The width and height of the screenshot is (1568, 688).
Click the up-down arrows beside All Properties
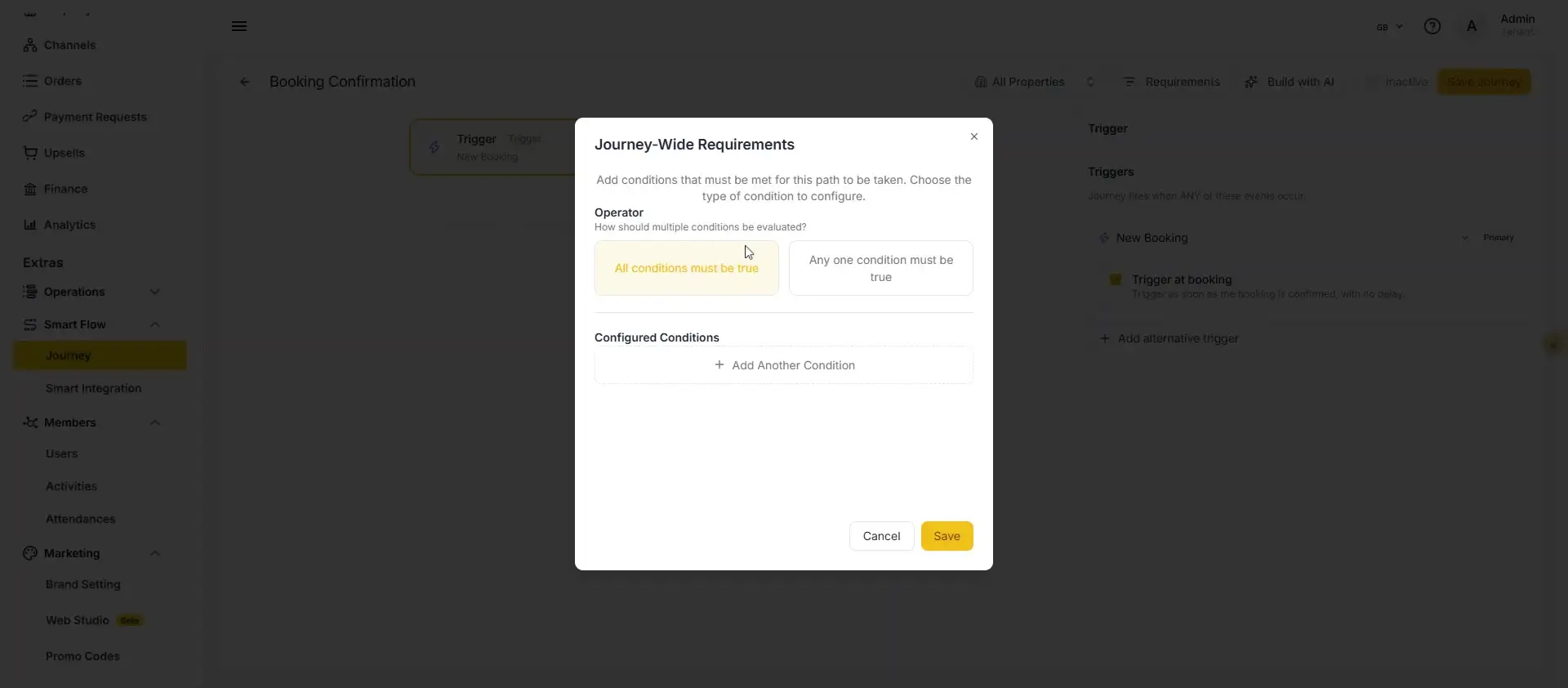pyautogui.click(x=1090, y=82)
